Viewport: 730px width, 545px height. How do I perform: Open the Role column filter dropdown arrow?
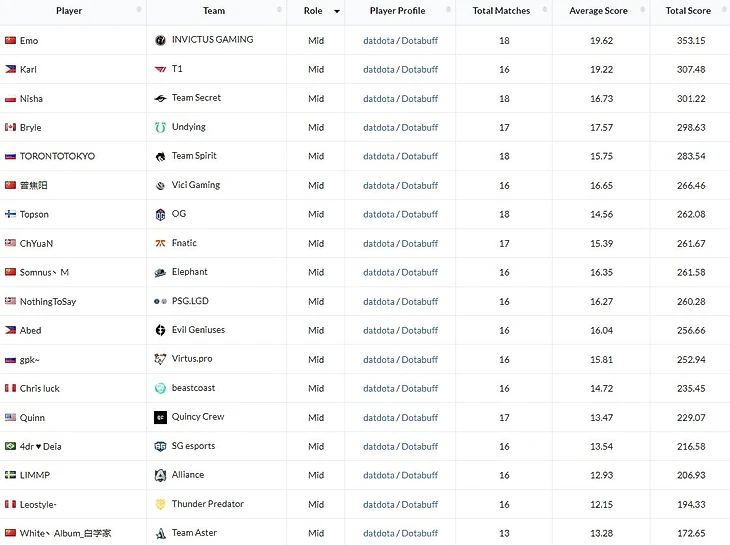click(337, 11)
